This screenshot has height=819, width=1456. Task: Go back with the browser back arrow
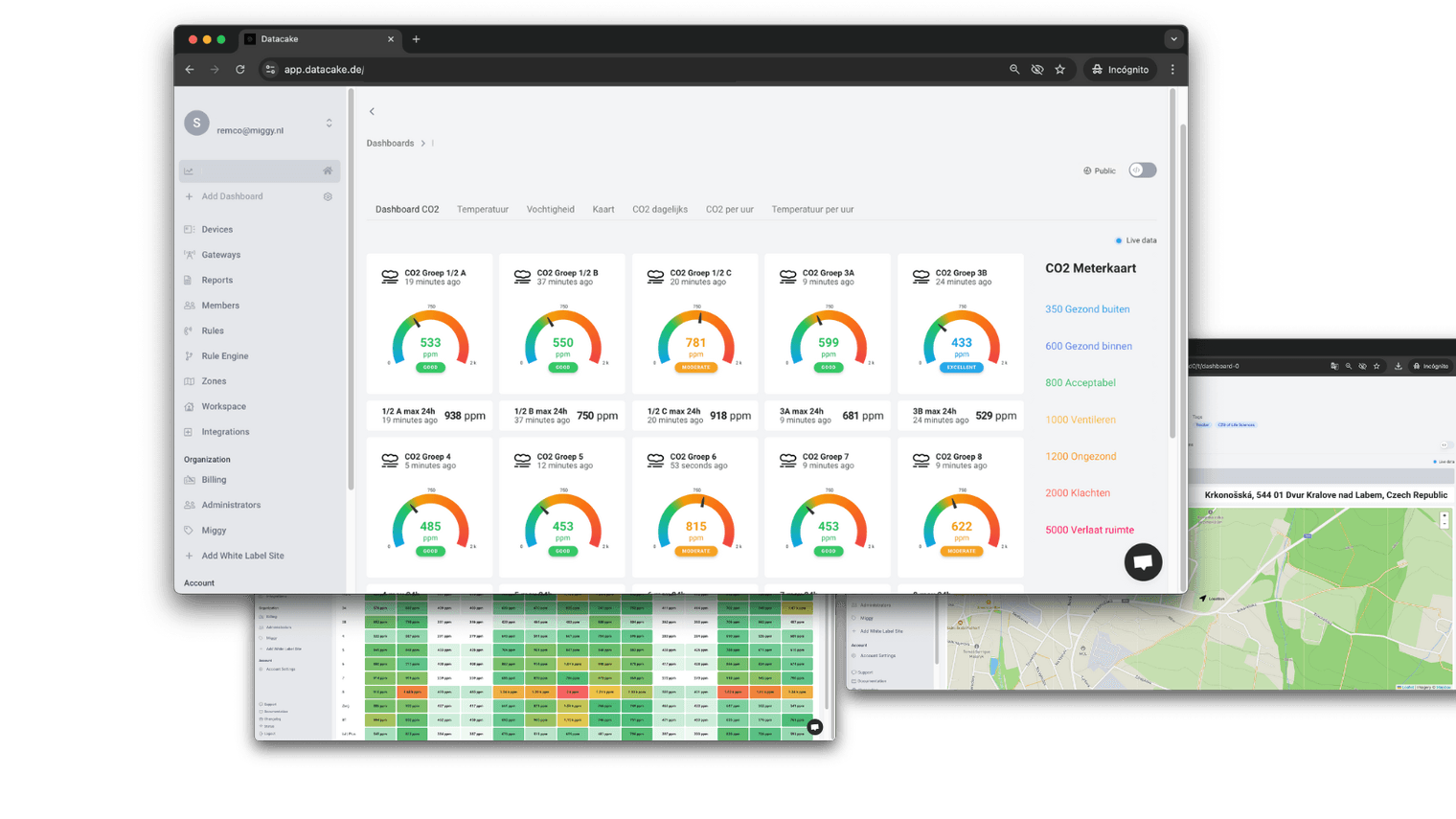click(190, 70)
